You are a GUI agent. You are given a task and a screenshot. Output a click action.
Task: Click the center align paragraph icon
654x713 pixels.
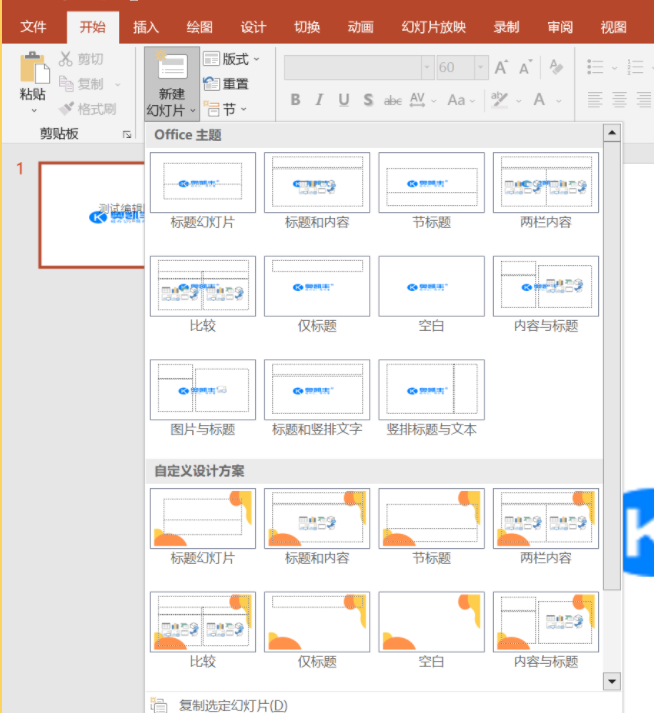click(x=619, y=100)
